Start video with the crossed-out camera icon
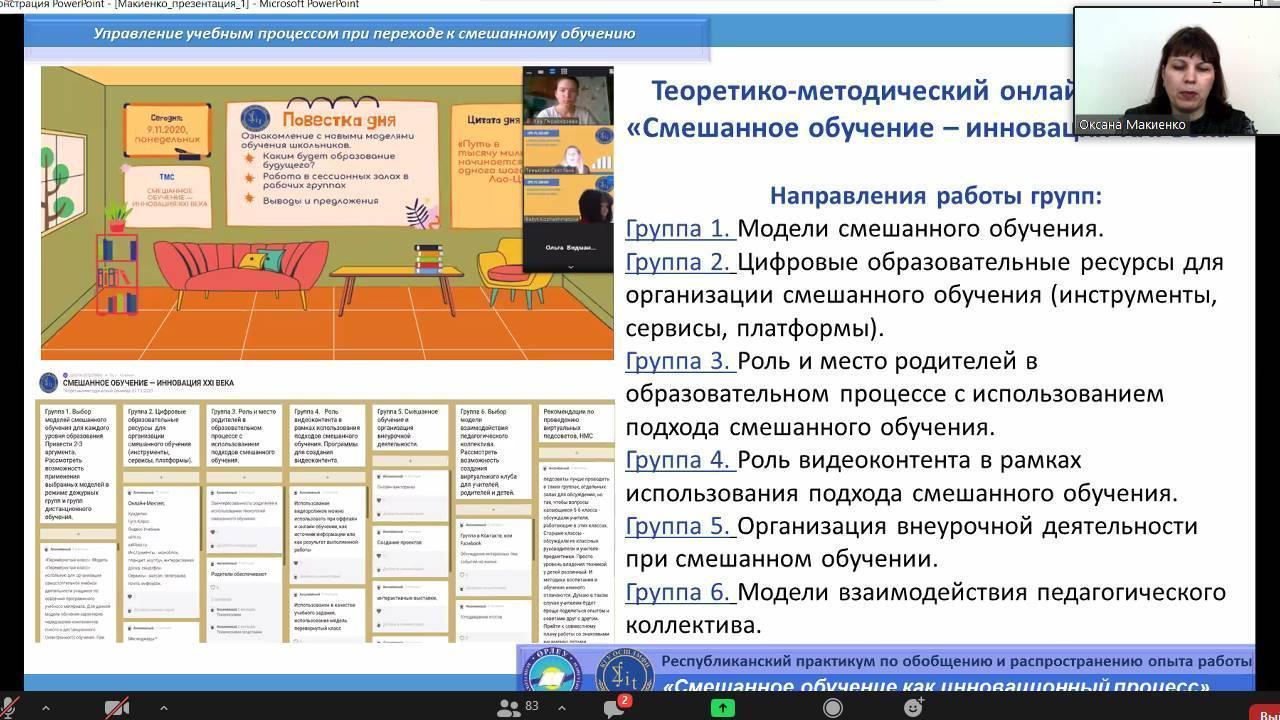The image size is (1280, 720). click(117, 708)
